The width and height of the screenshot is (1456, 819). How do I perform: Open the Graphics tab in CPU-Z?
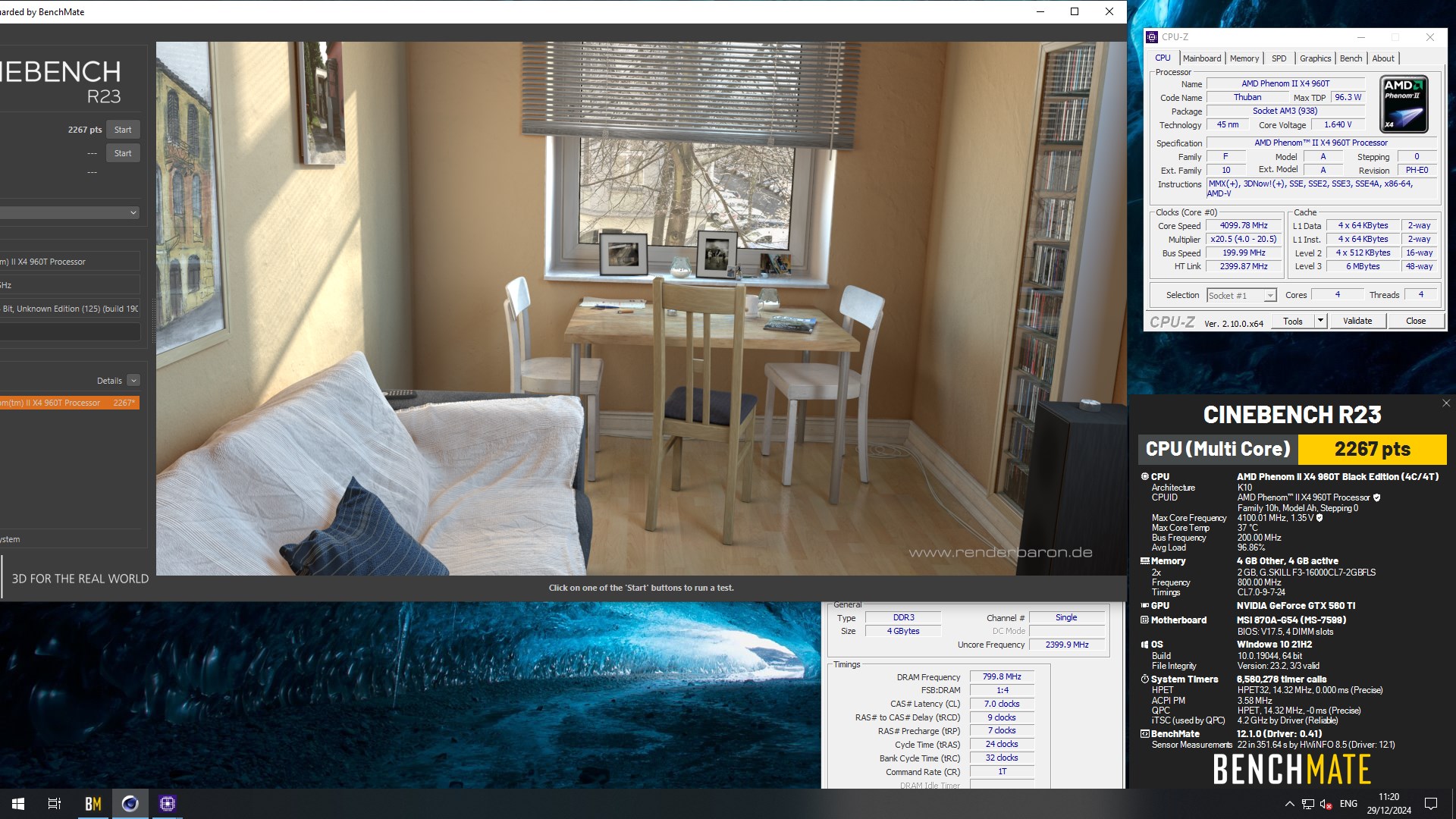click(x=1315, y=58)
